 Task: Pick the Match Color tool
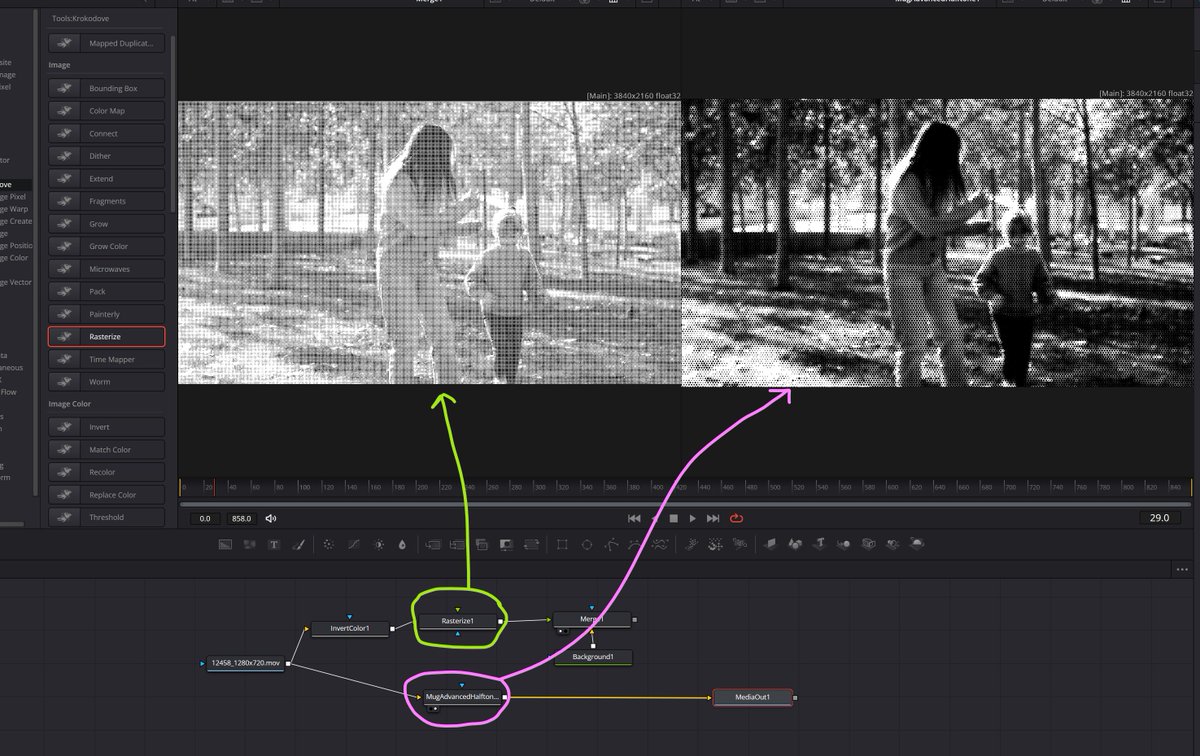(x=106, y=450)
